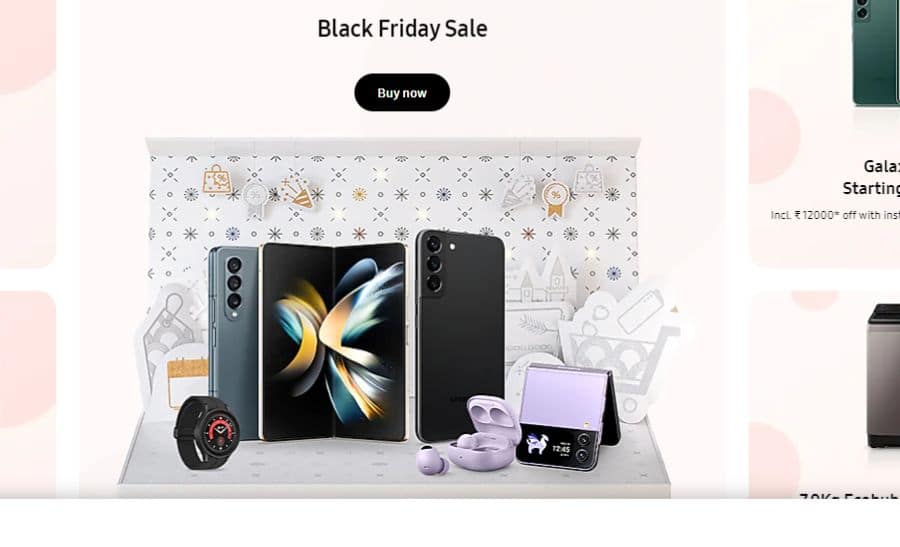Open the washing machine product image

(x=883, y=376)
